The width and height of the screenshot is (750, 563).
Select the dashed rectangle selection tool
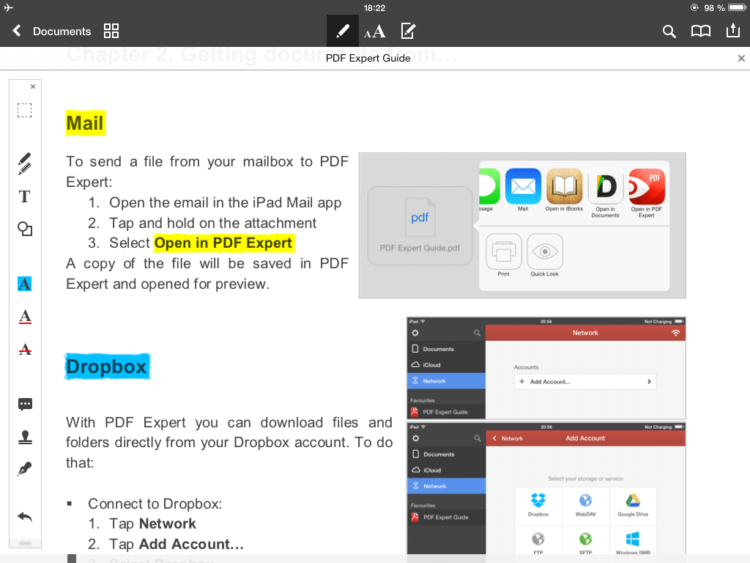pos(25,110)
